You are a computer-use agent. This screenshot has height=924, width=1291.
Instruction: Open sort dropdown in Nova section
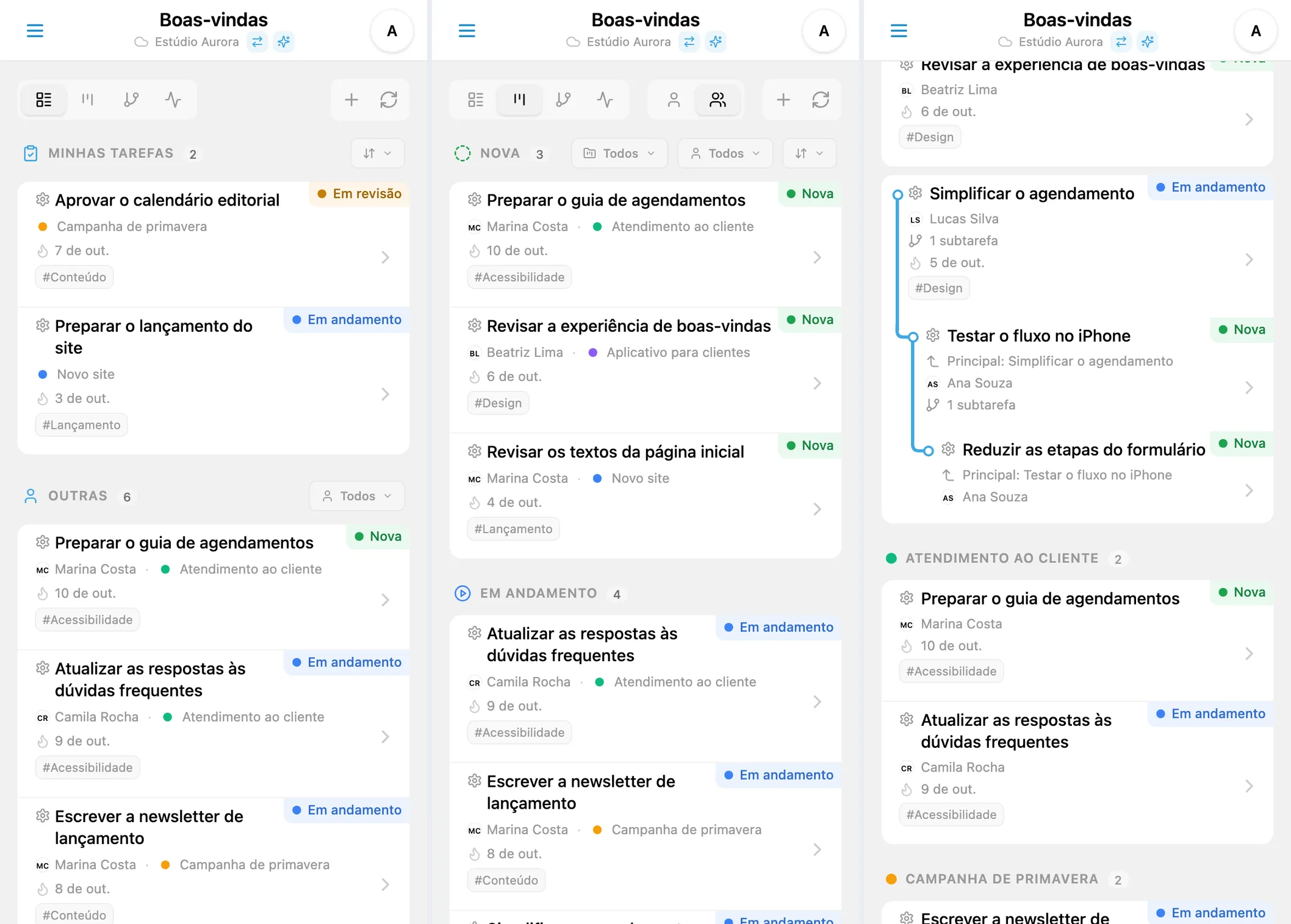810,153
